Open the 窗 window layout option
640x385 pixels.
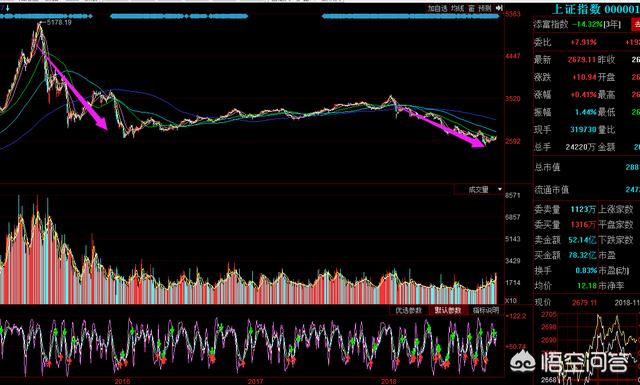(471, 8)
